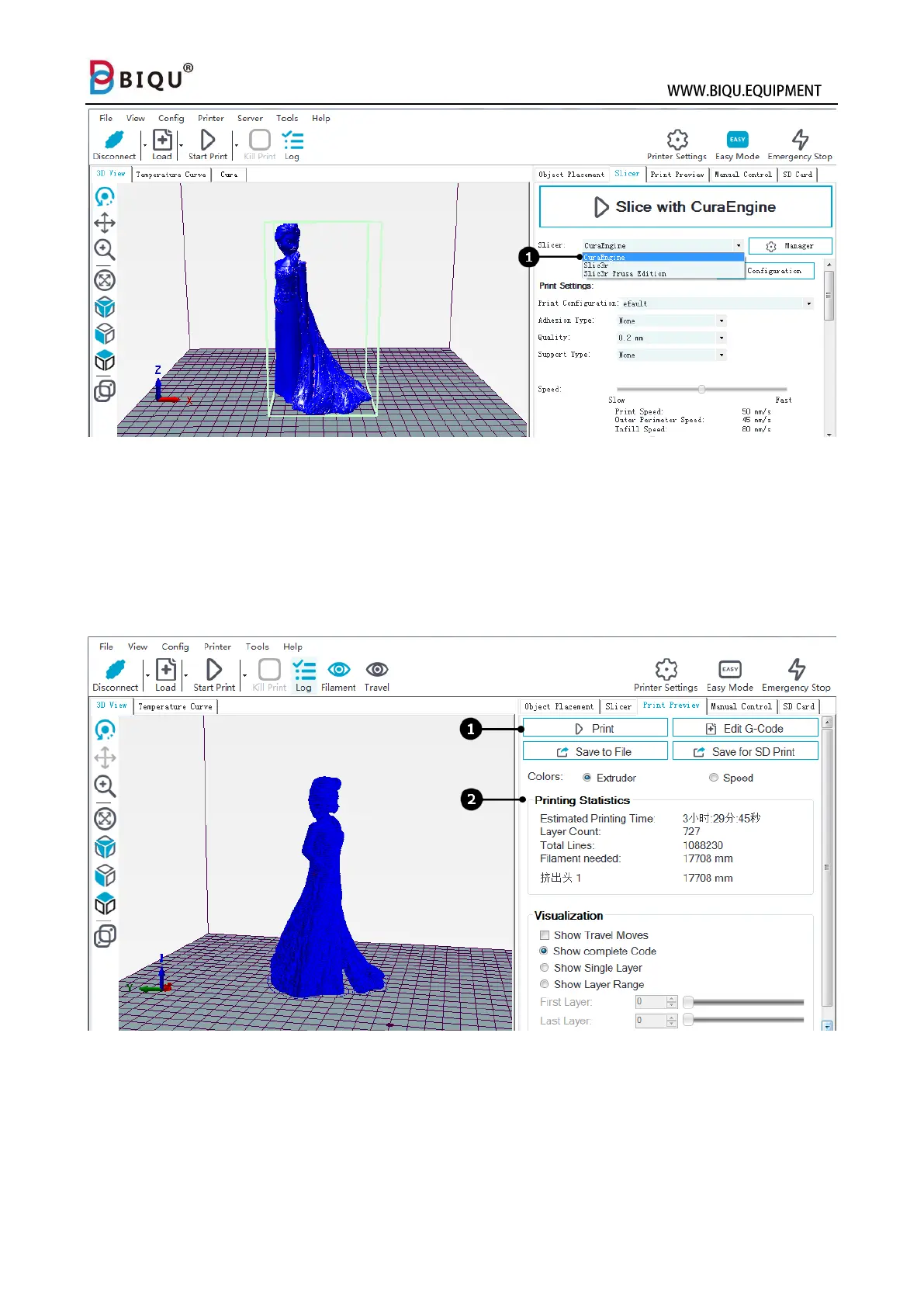Open arrow beside Load in Slicer-tab window
The image size is (924, 1307).
[x=181, y=145]
